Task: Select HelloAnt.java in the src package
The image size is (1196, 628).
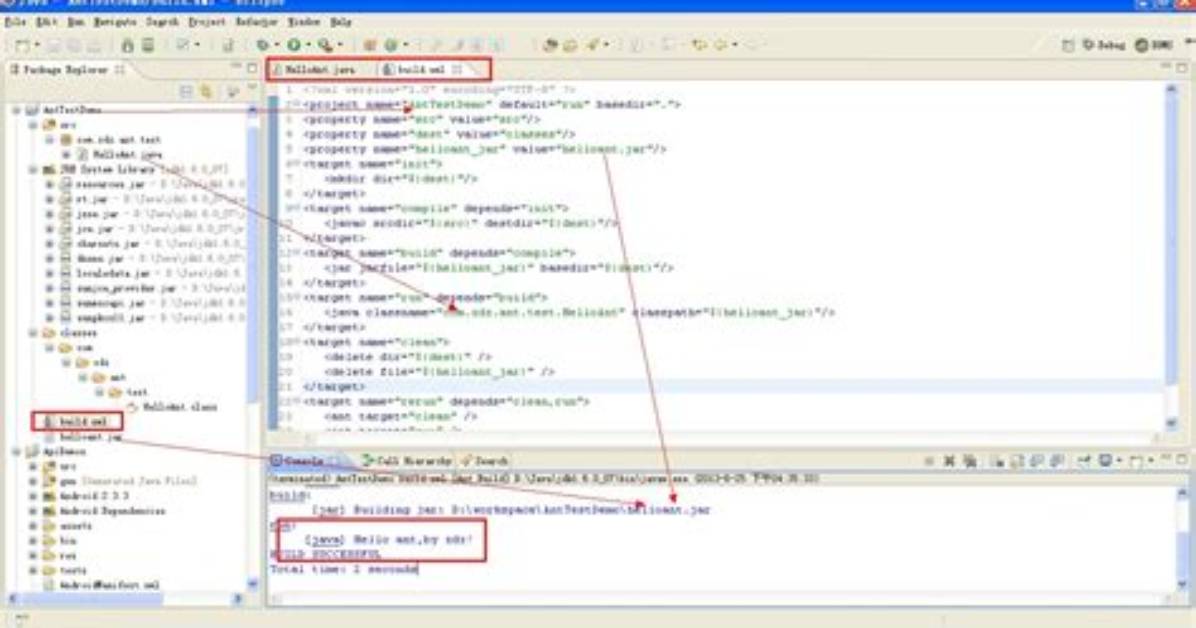Action: (x=120, y=155)
